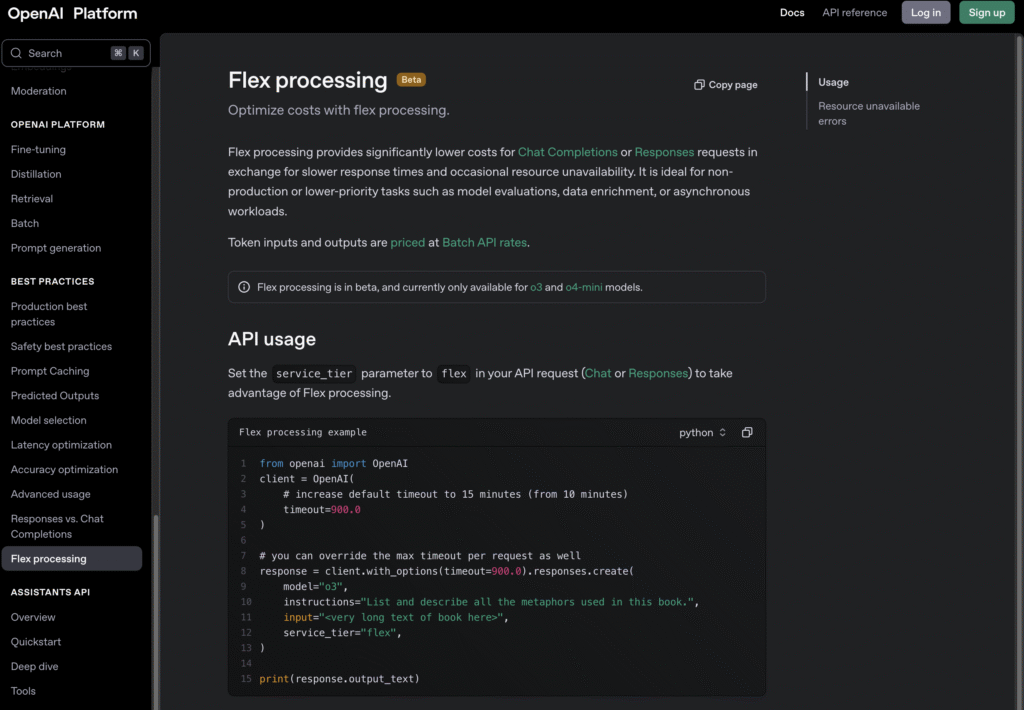Image resolution: width=1024 pixels, height=710 pixels.
Task: Jump to Usage section in outline
Action: click(x=833, y=82)
